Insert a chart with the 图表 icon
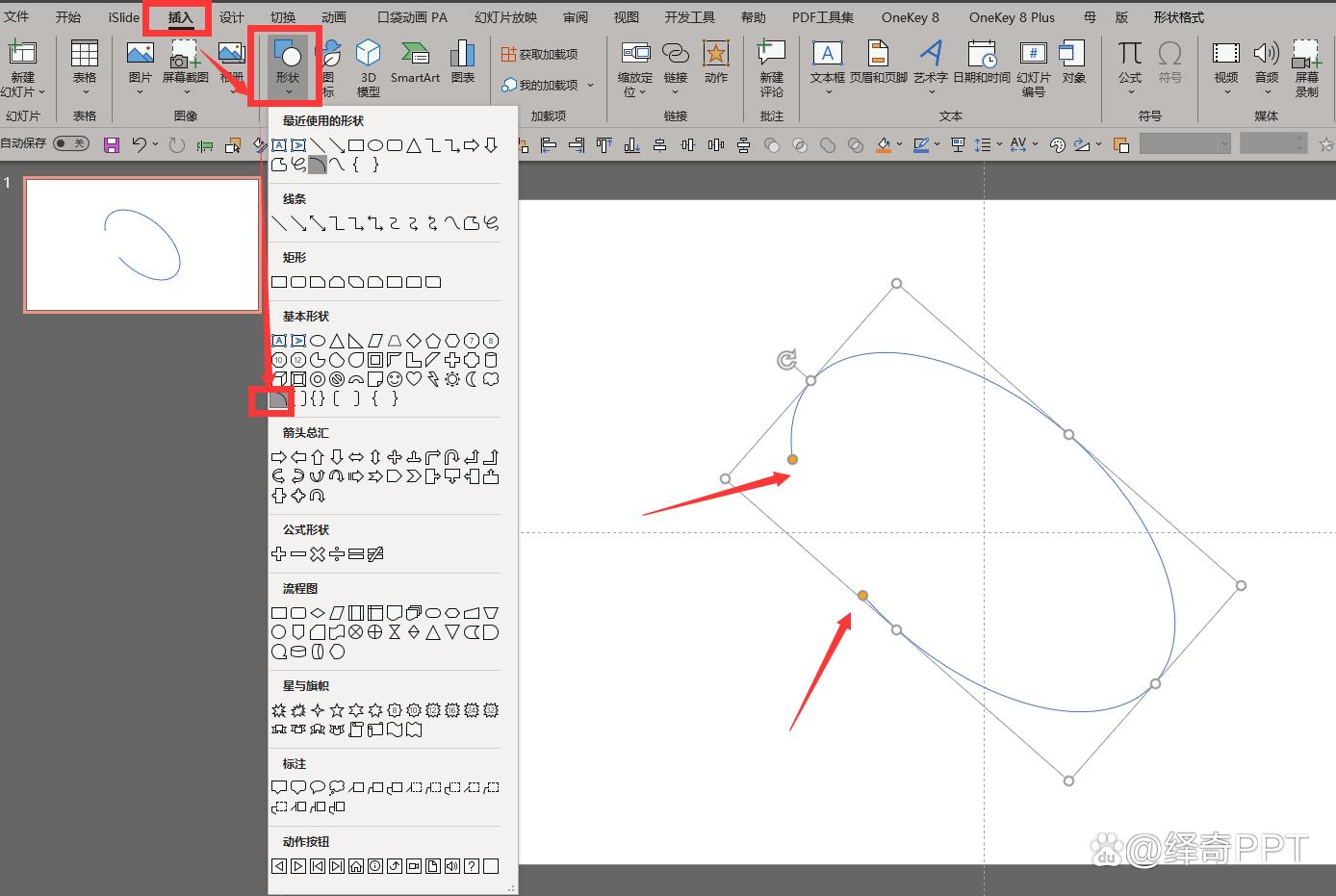 coord(463,64)
